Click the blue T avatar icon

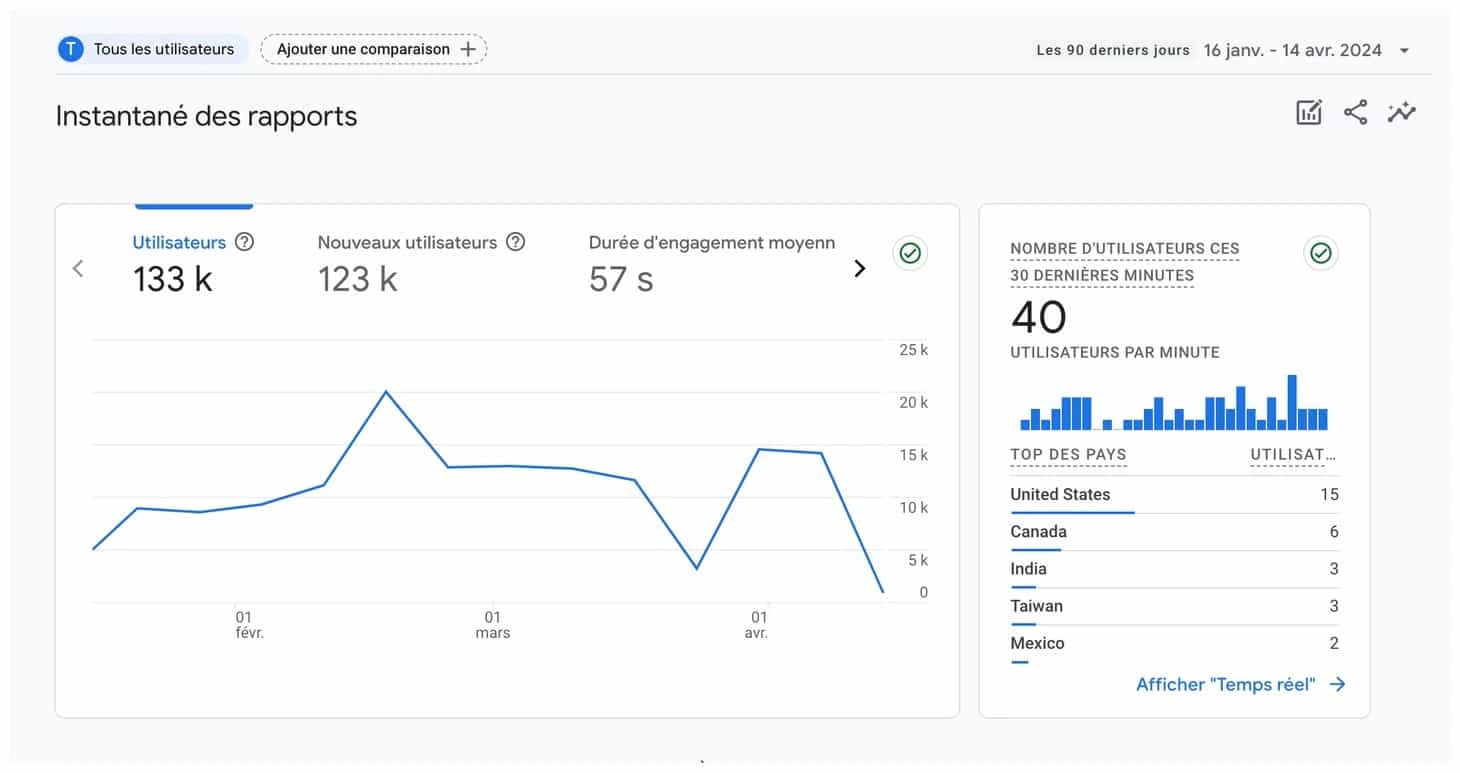point(70,49)
